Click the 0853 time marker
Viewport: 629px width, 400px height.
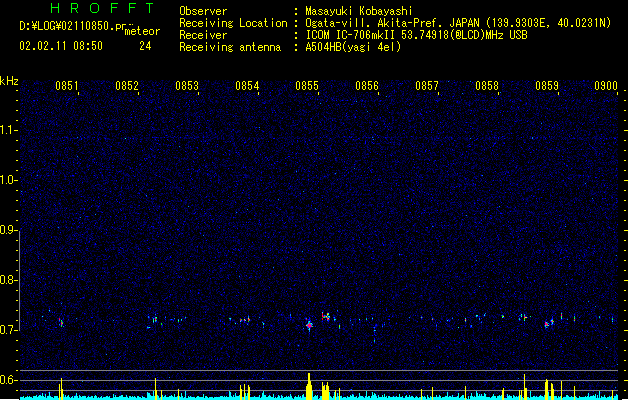[187, 86]
